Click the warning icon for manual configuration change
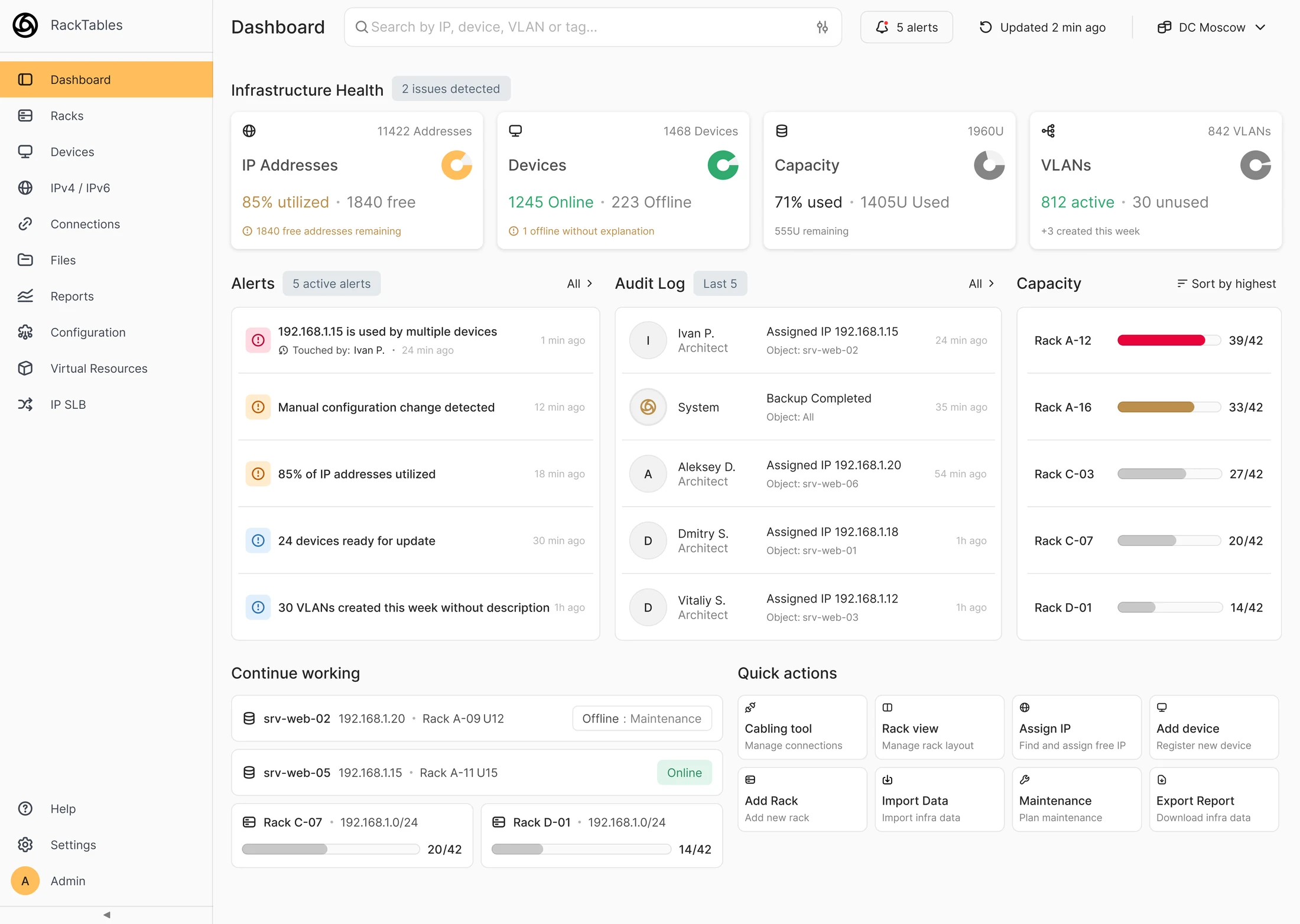This screenshot has height=924, width=1300. [258, 406]
